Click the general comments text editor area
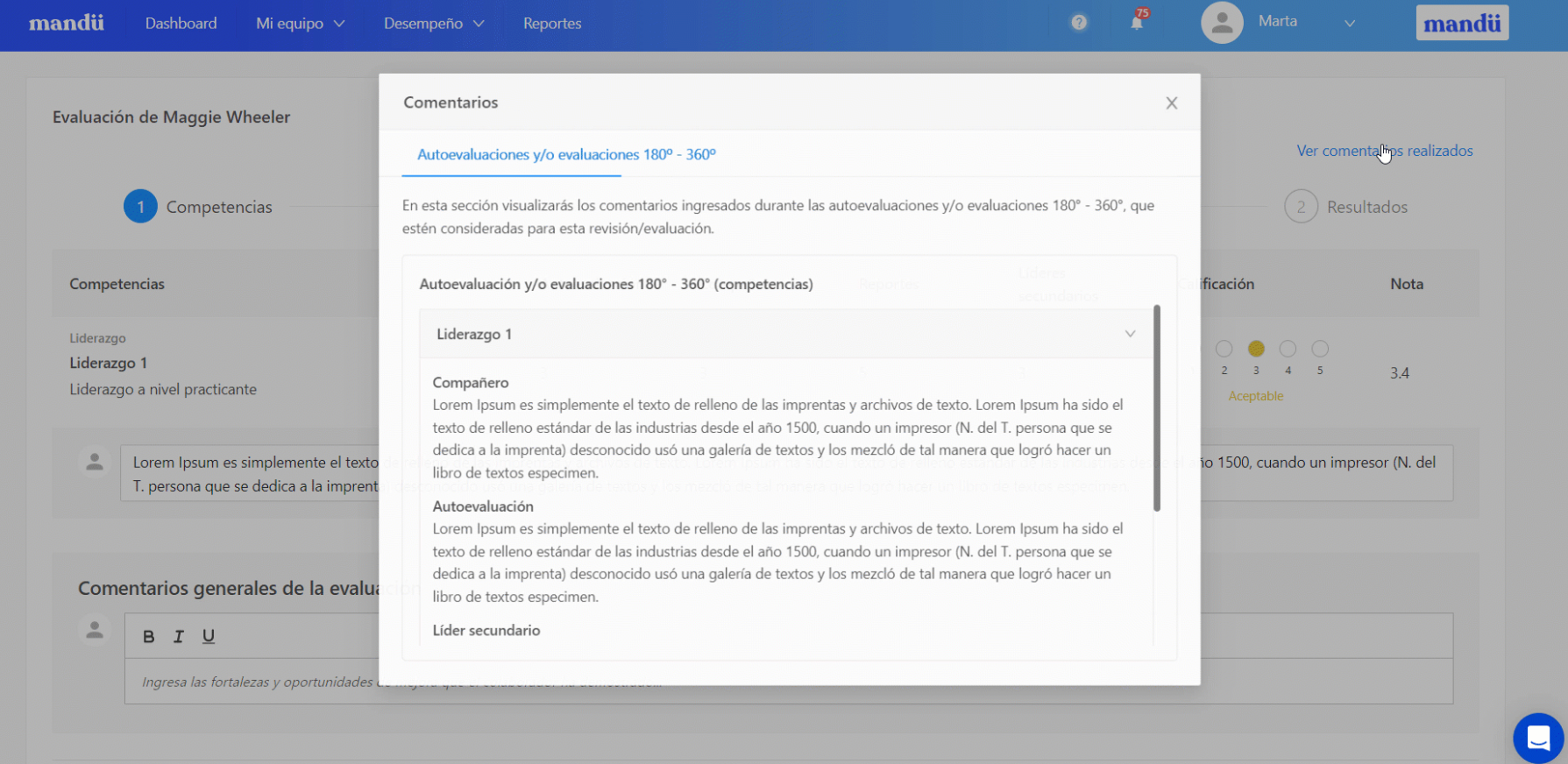This screenshot has height=764, width=1568. (789, 682)
